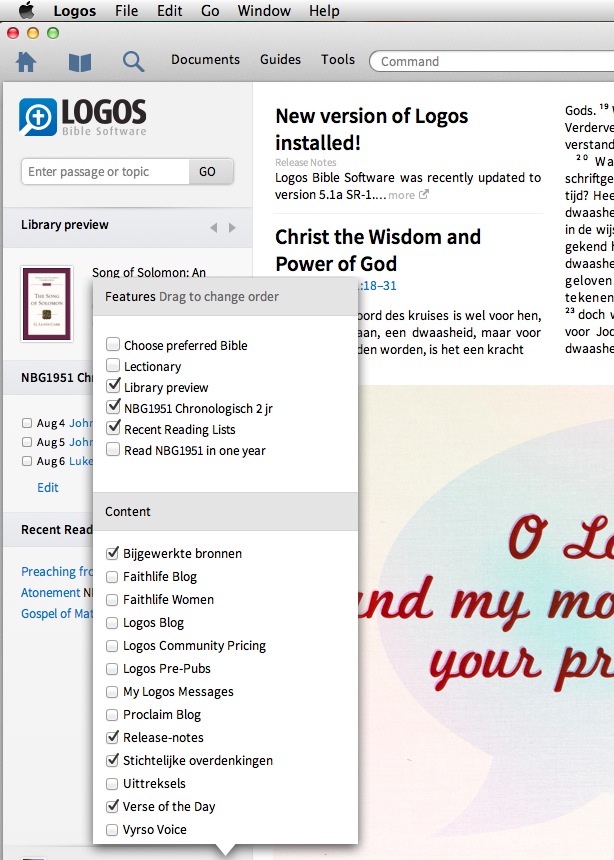Show next Library preview item
614x860 pixels.
point(232,227)
